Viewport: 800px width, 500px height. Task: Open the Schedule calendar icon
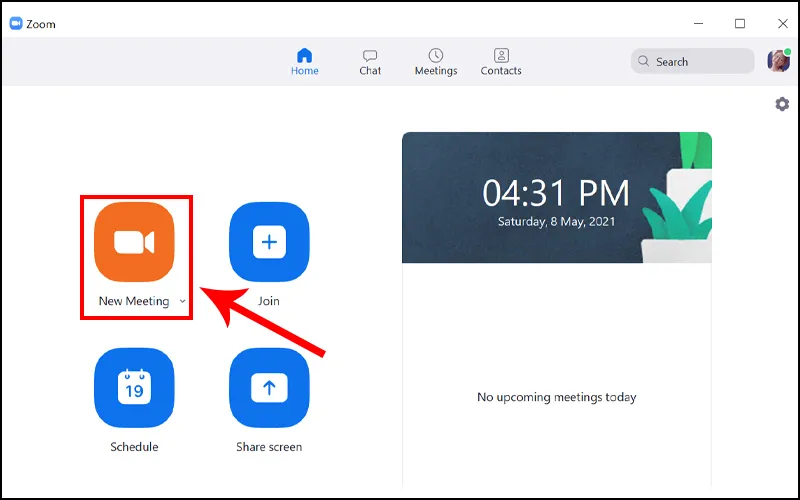134,388
